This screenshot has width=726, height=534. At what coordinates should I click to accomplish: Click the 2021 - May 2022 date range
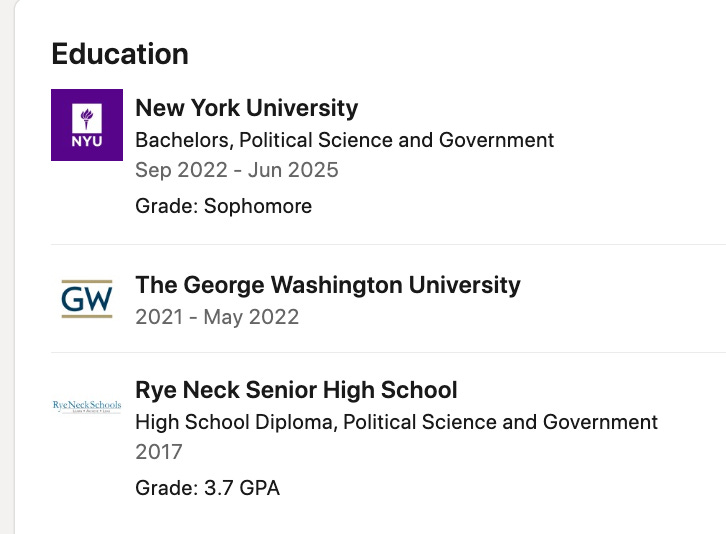[x=217, y=317]
